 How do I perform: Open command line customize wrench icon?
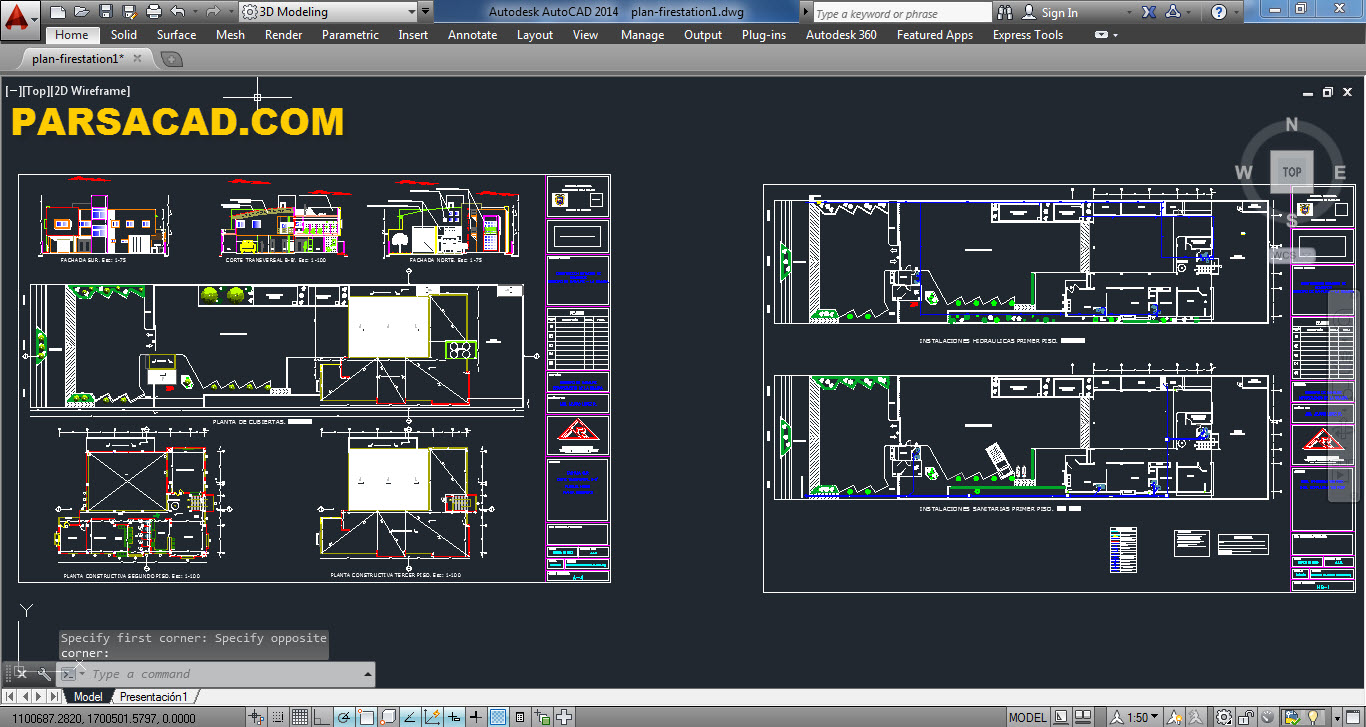44,674
